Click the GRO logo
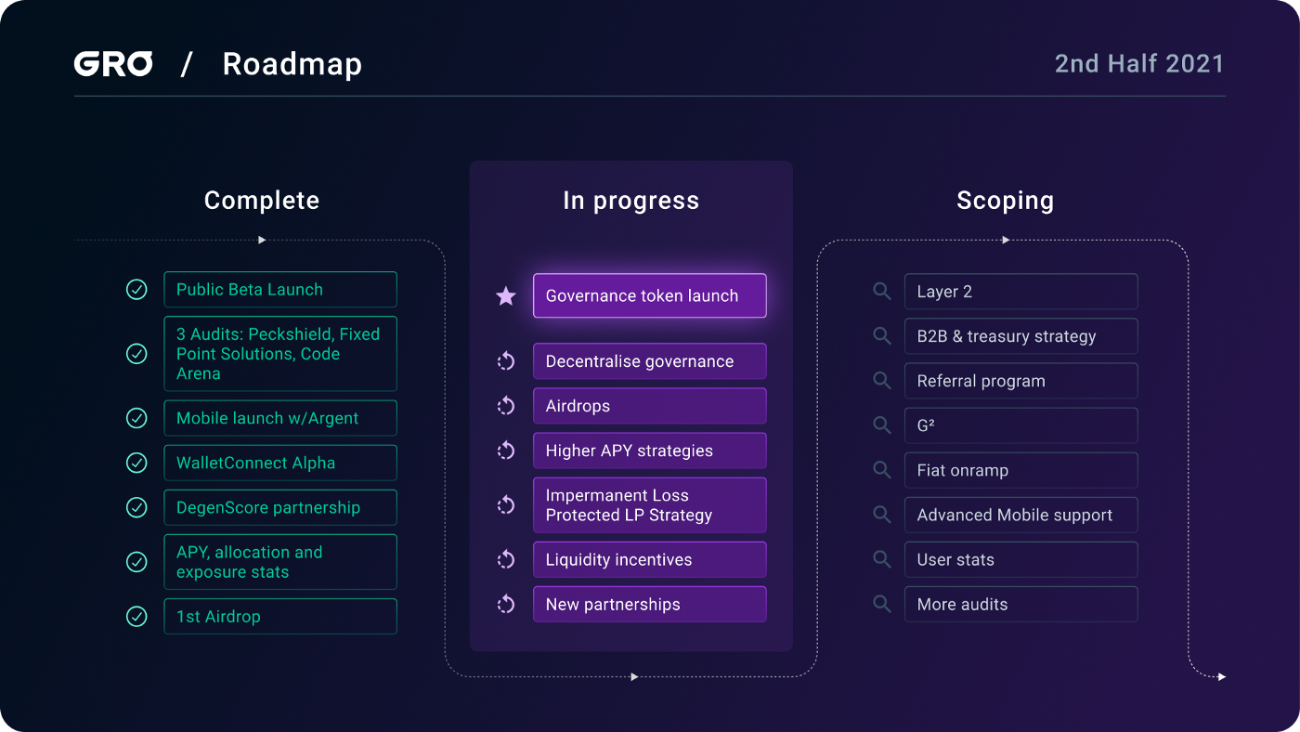 pyautogui.click(x=113, y=64)
